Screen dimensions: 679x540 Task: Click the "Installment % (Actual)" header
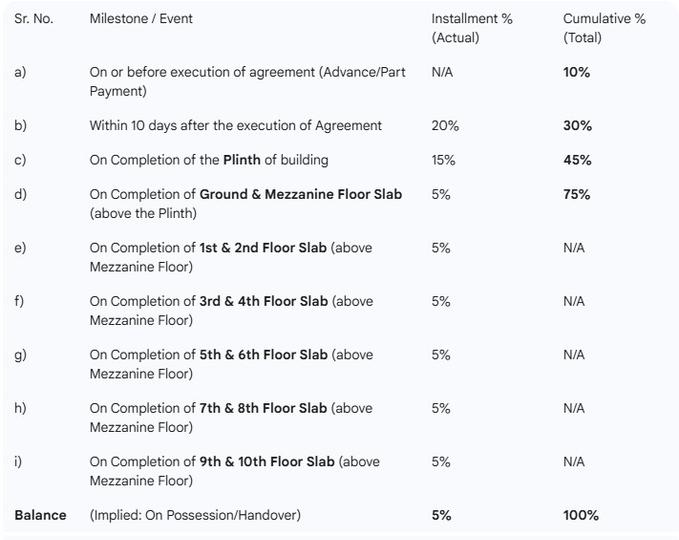pyautogui.click(x=471, y=28)
